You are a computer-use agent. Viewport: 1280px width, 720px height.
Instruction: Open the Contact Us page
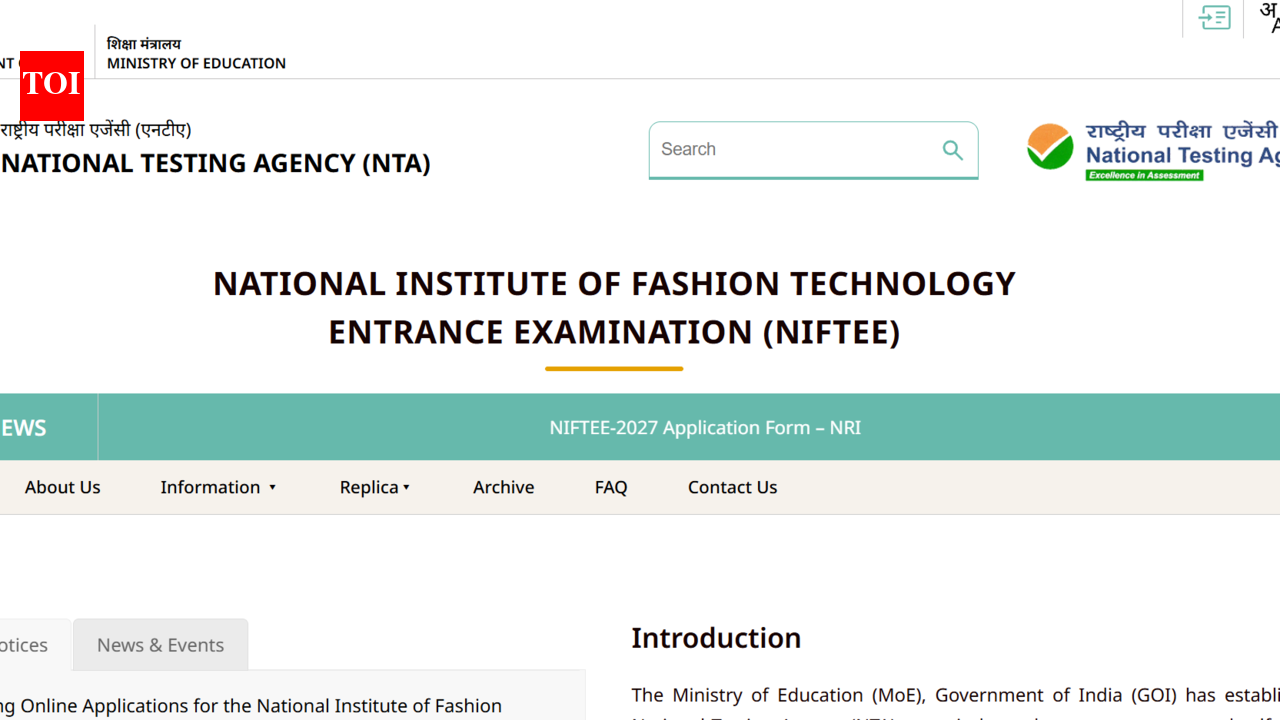click(x=732, y=487)
